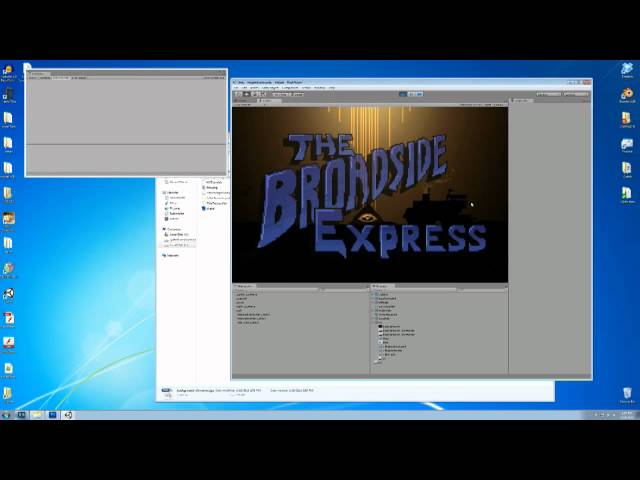Viewport: 640px width, 480px height.
Task: Select Pictures in Explorer navigation pane
Action: click(x=175, y=208)
